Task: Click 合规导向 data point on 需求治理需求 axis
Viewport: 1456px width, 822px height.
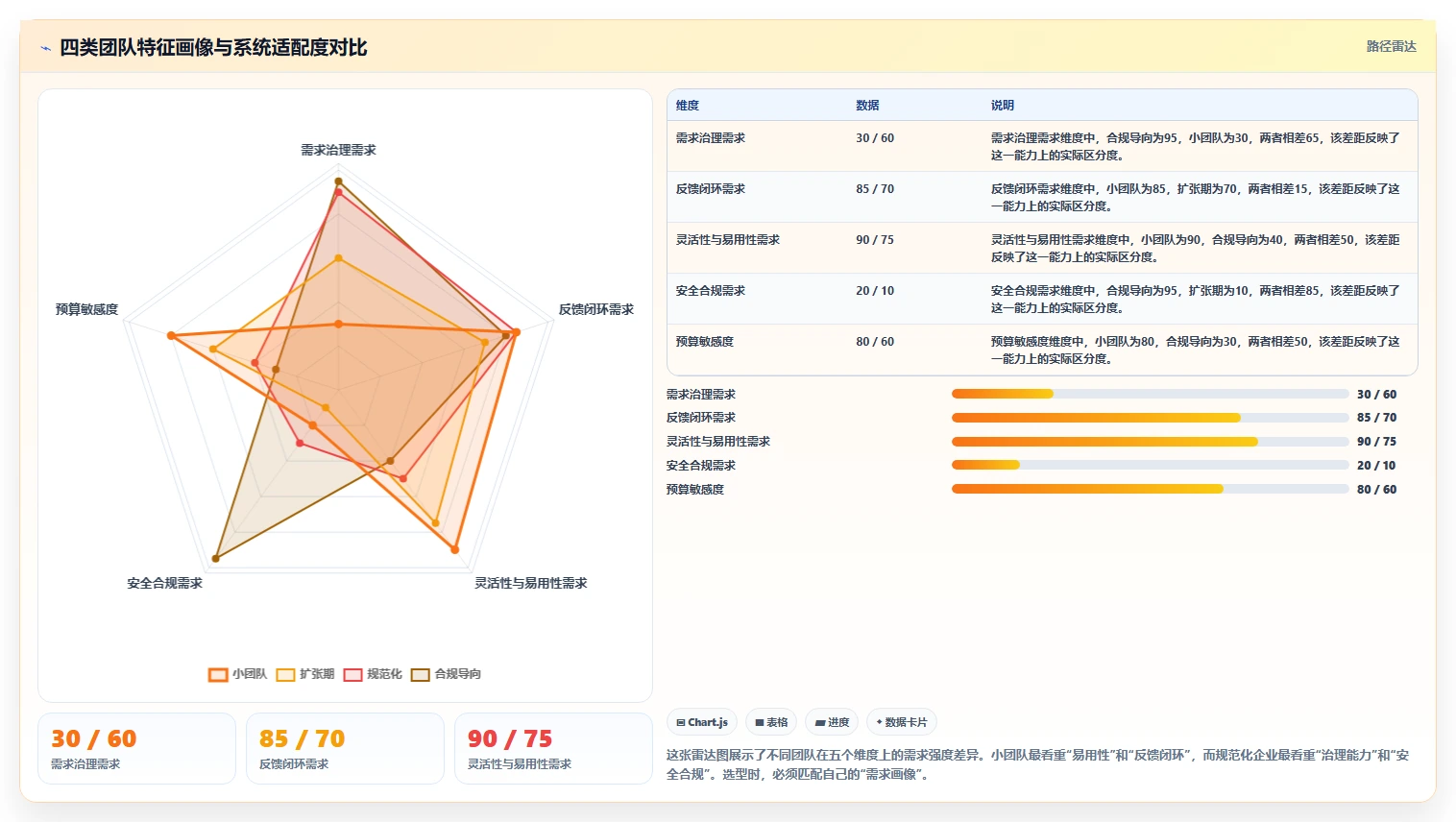Action: (x=338, y=181)
